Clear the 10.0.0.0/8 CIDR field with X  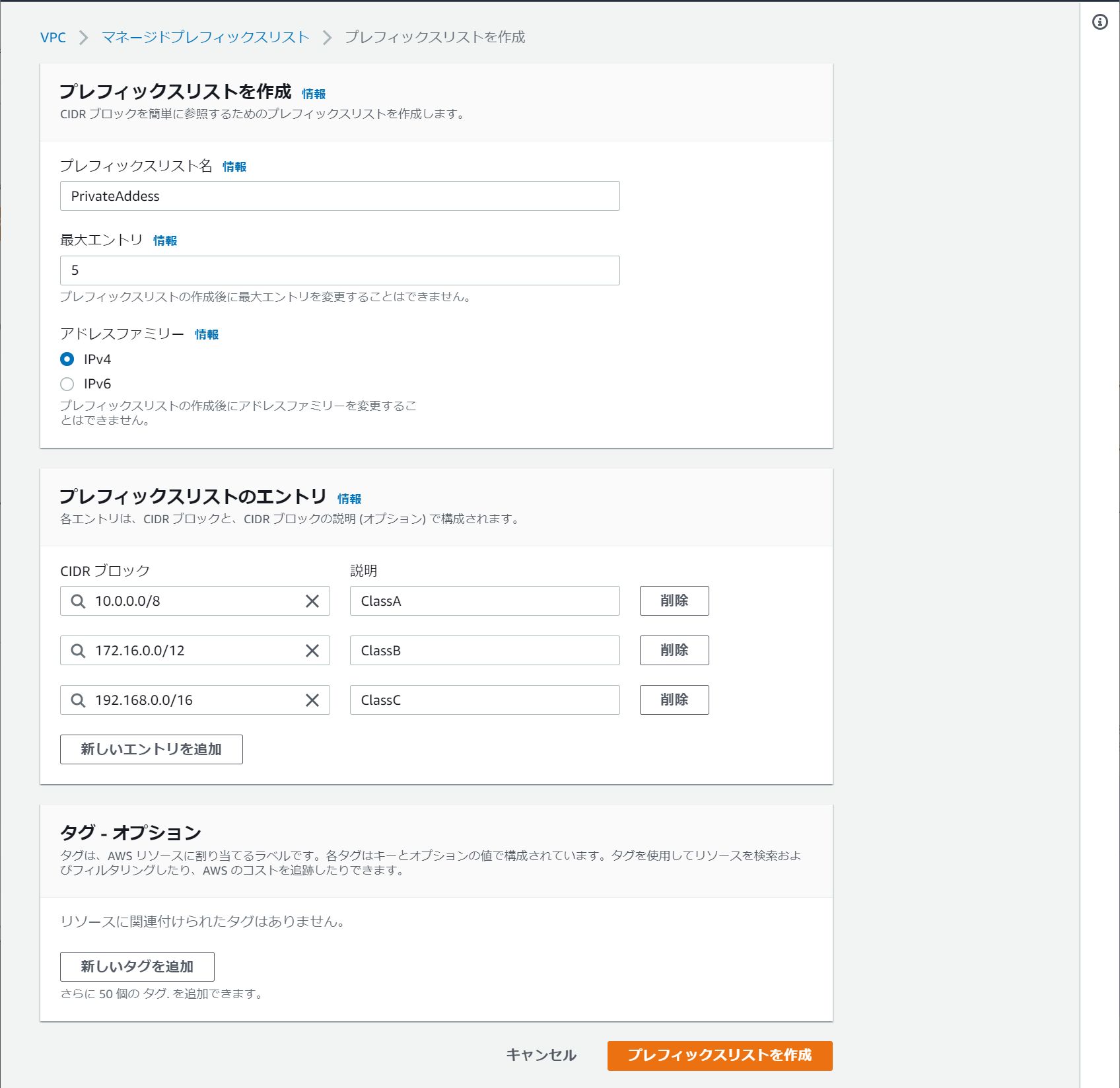click(312, 601)
